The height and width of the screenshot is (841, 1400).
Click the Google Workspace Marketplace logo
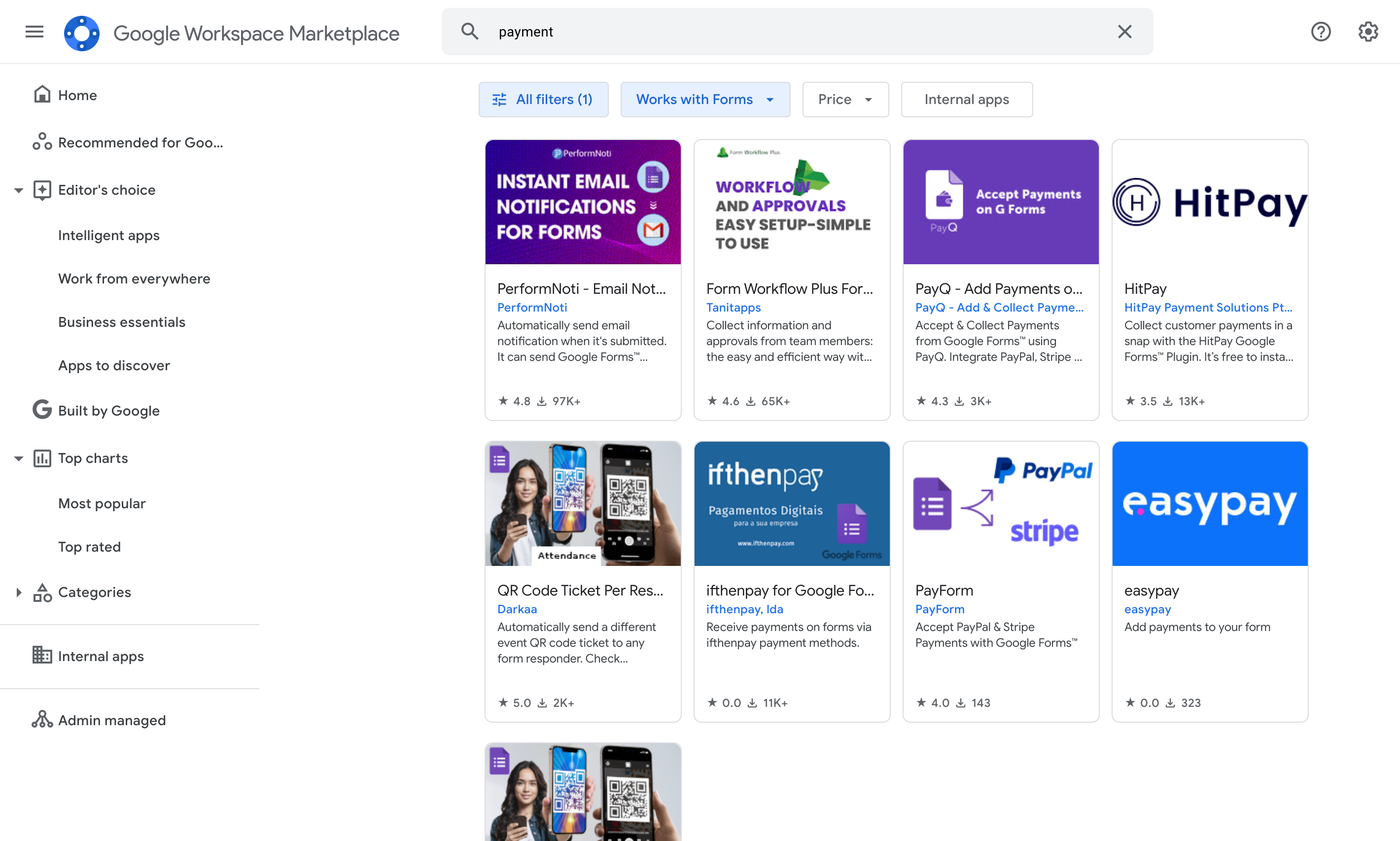click(x=82, y=33)
